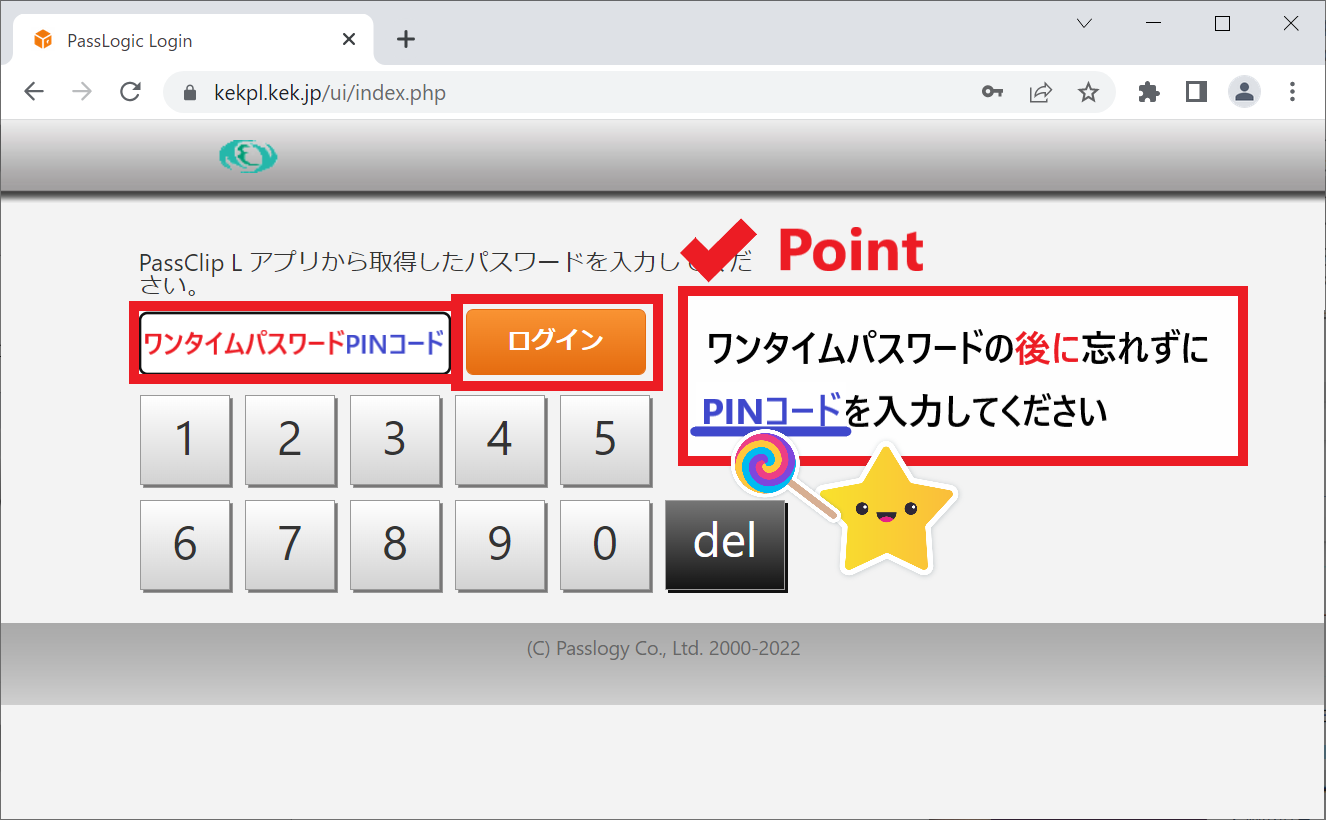Image resolution: width=1326 pixels, height=820 pixels.
Task: Bookmark this page with star icon
Action: click(x=1088, y=93)
